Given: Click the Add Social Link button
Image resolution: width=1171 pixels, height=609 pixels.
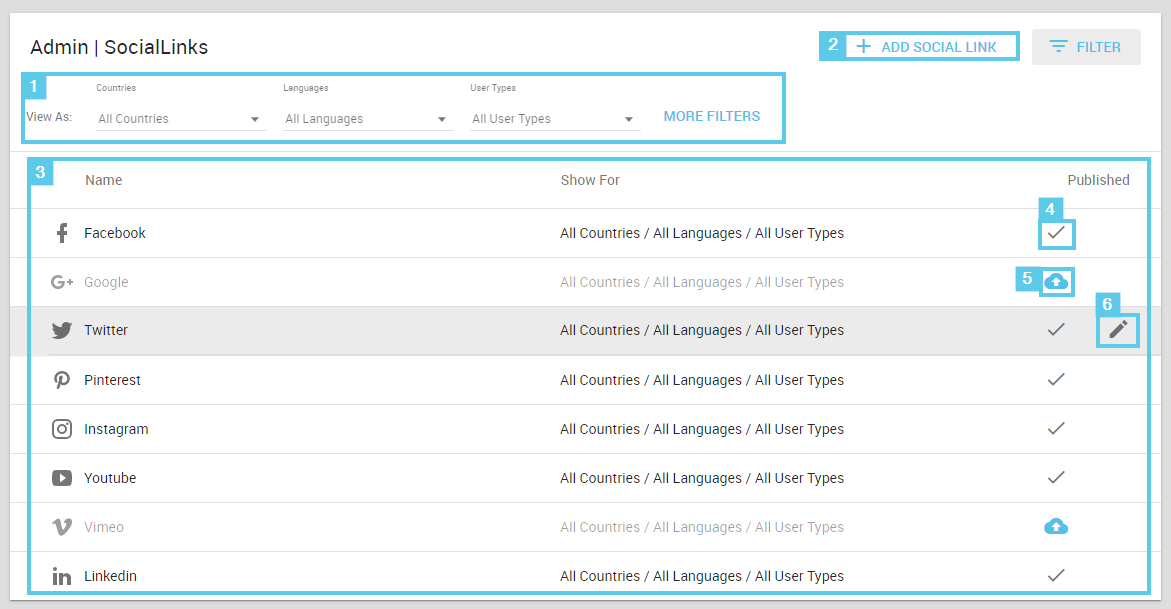Looking at the screenshot, I should pyautogui.click(x=928, y=47).
